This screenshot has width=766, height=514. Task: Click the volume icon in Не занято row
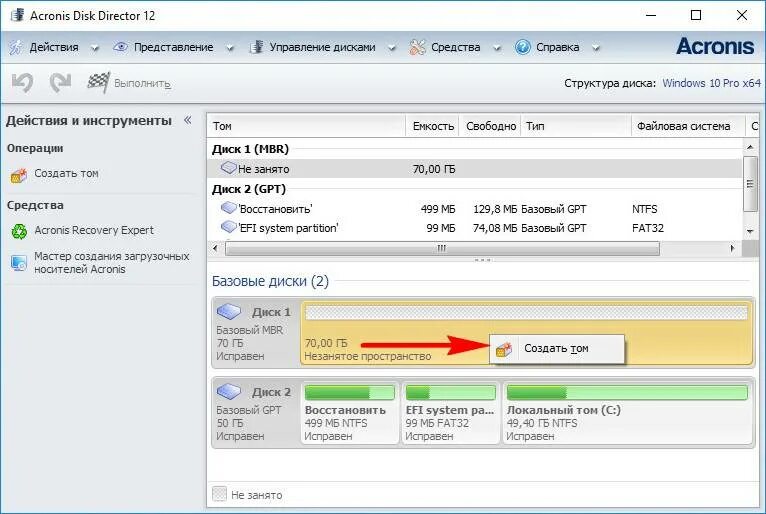(229, 168)
